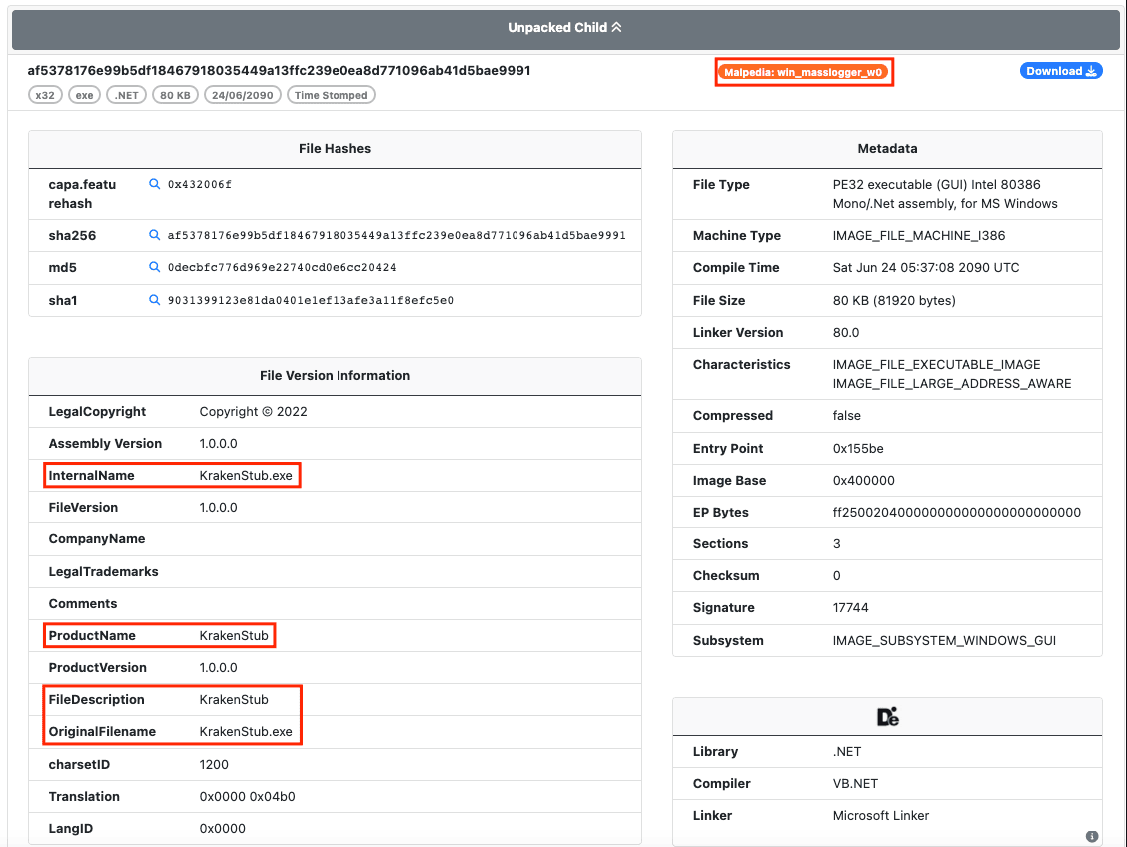Select the exe file type tag
This screenshot has width=1127, height=847.
point(85,95)
